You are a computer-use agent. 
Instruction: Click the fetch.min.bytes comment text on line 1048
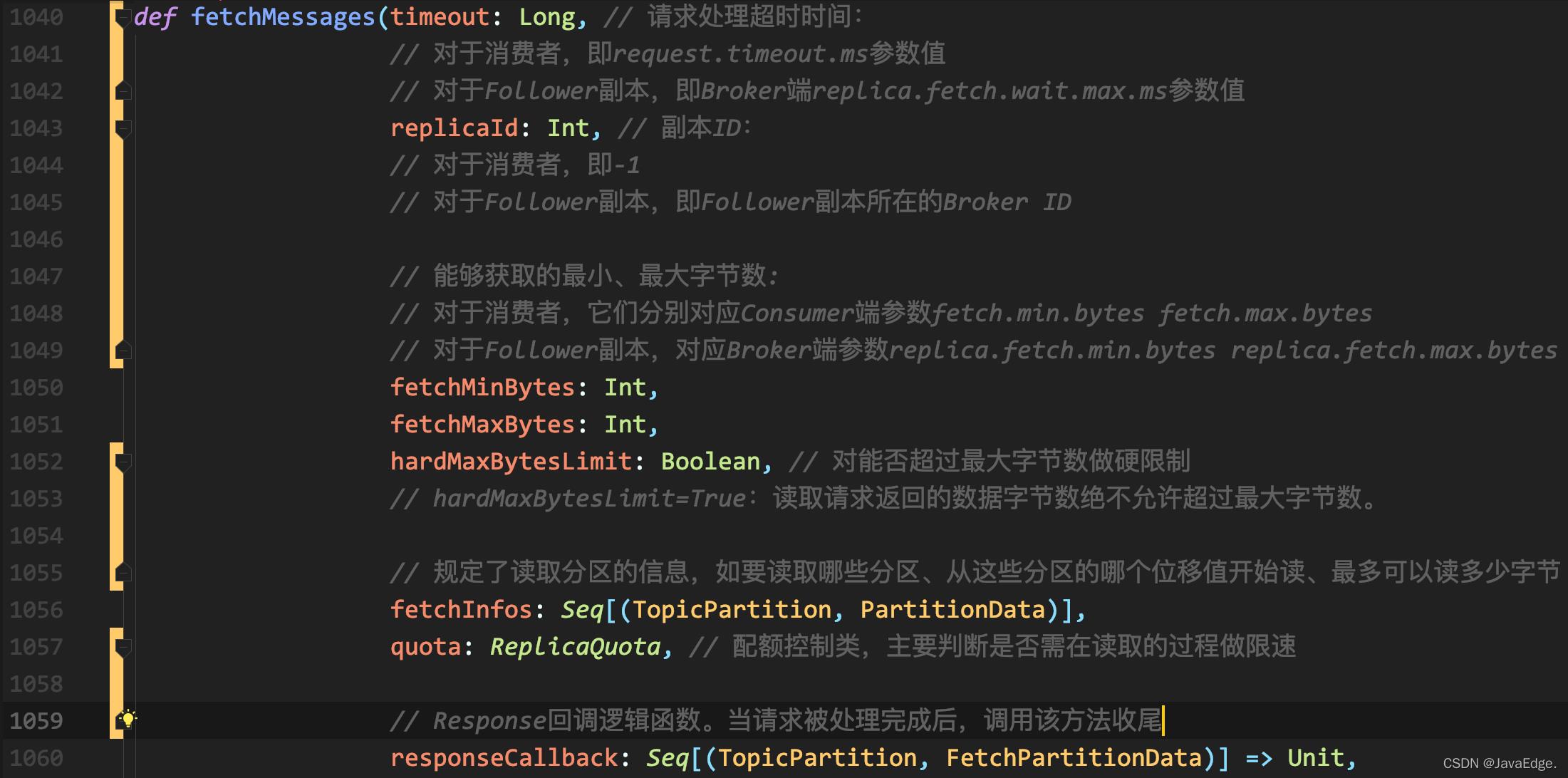(x=1038, y=313)
